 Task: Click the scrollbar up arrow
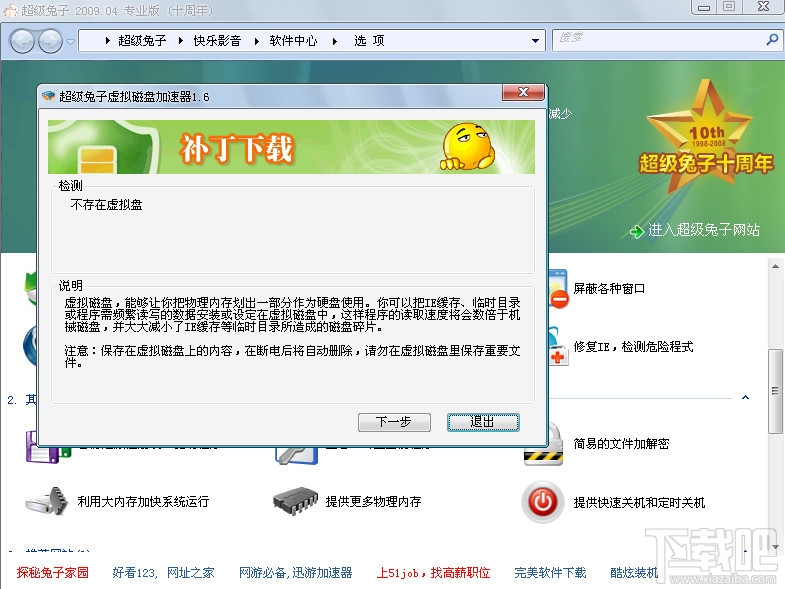pos(775,266)
